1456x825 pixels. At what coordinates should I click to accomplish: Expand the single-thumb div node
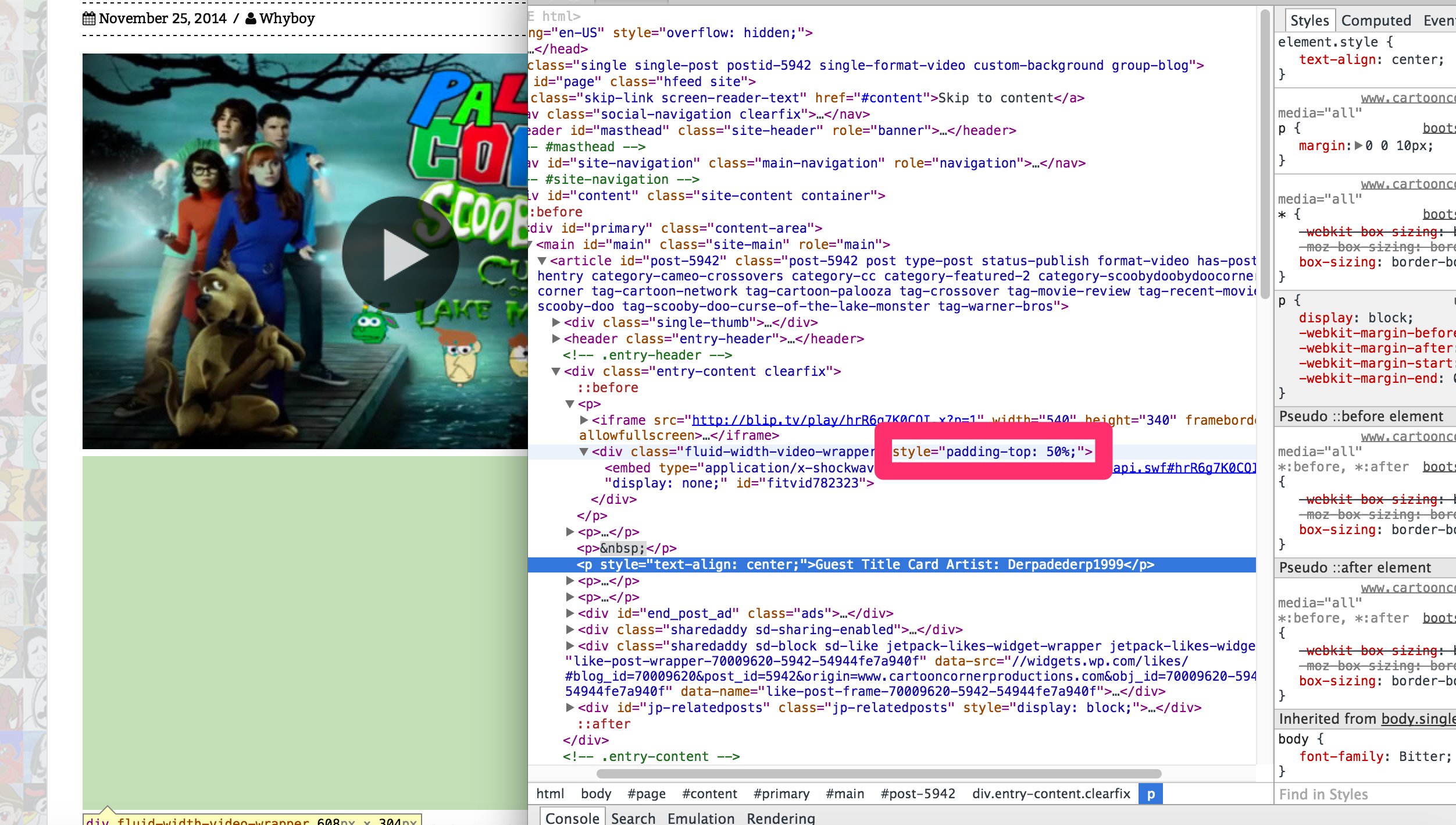[556, 322]
